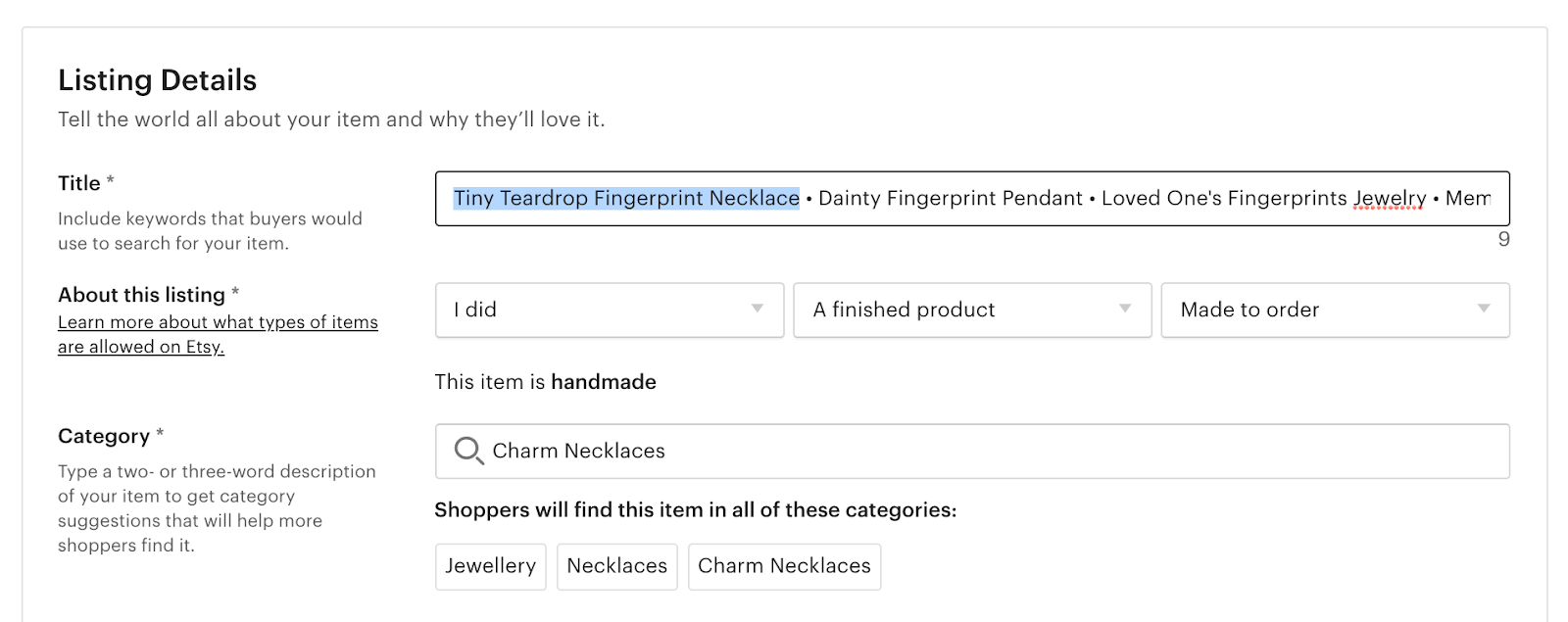The width and height of the screenshot is (1568, 622).
Task: Click the Title text input field
Action: coord(972,199)
